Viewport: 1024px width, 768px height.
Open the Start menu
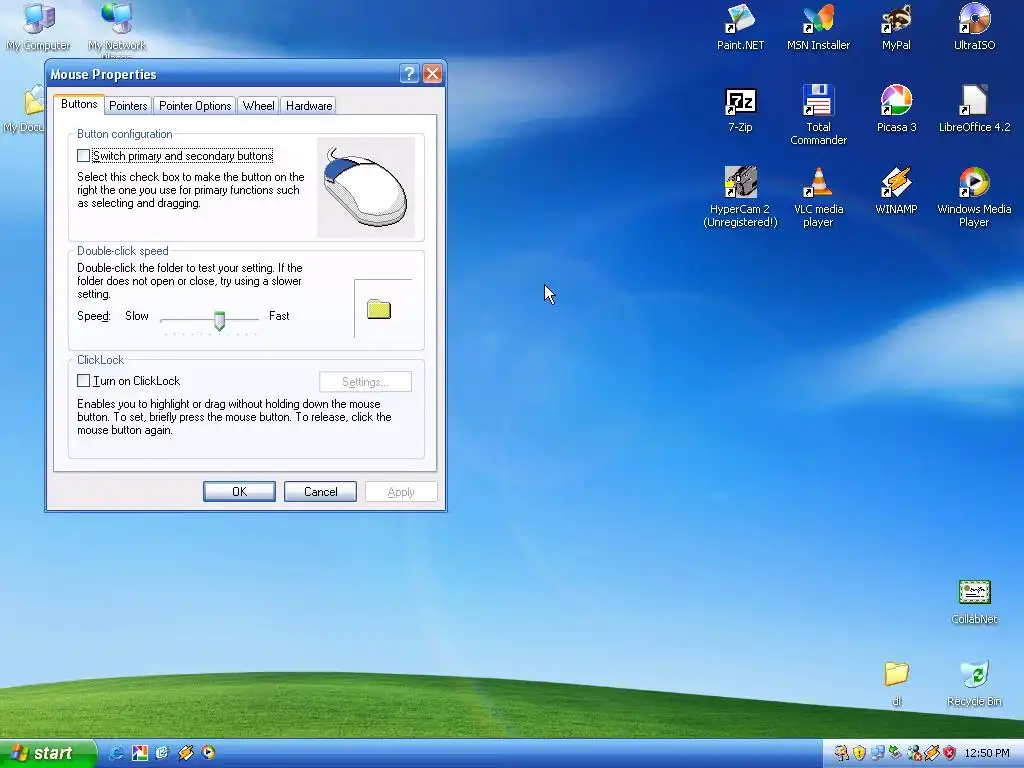click(47, 753)
